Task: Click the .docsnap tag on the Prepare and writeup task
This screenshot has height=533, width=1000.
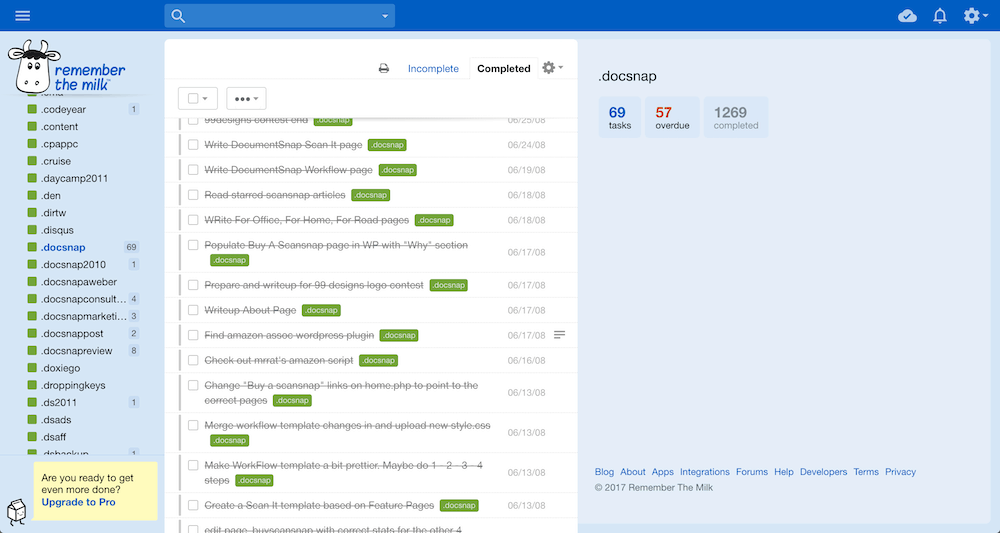Action: tap(448, 285)
